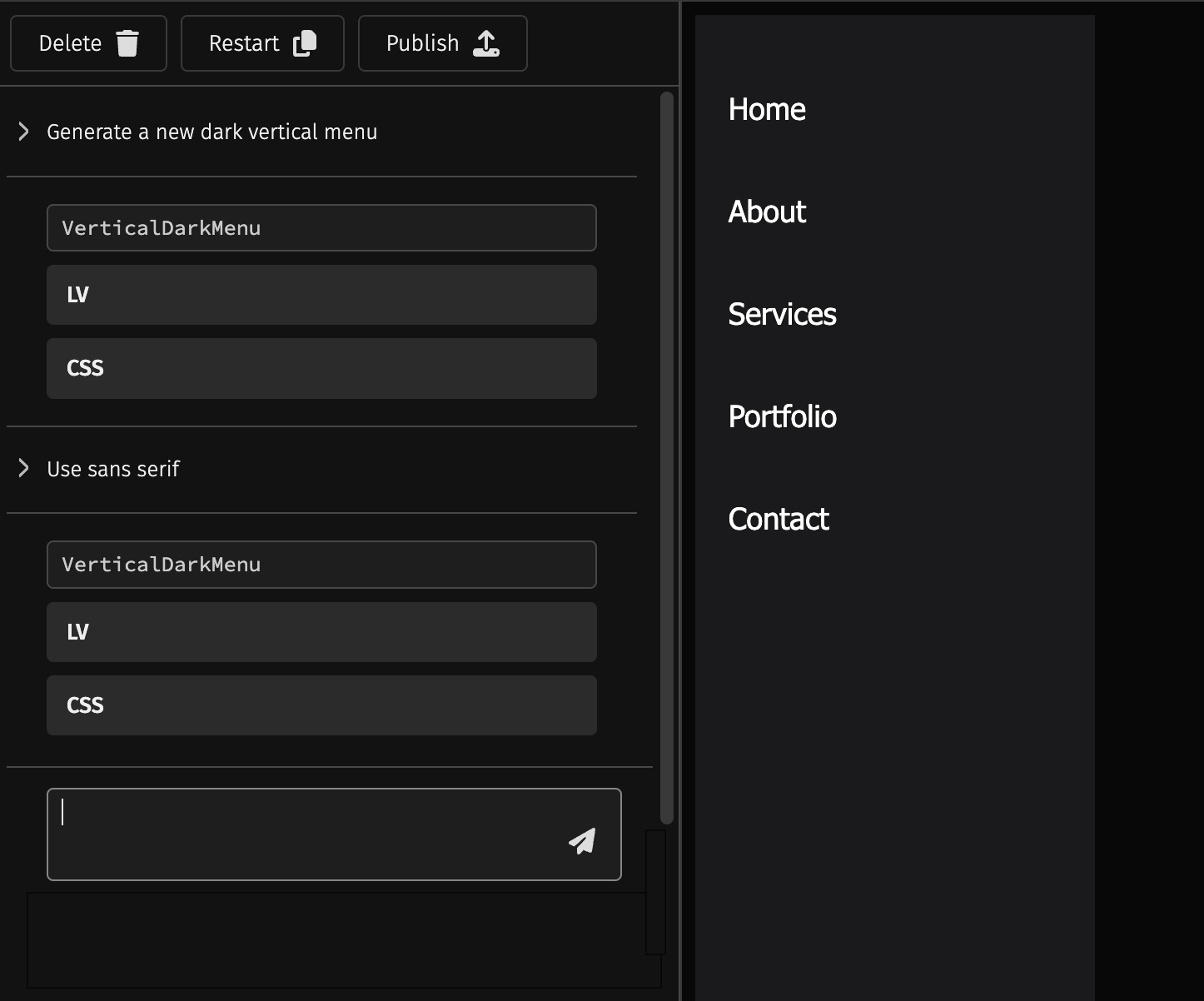Open the CSS block below 'Use sans serif'

click(x=321, y=705)
